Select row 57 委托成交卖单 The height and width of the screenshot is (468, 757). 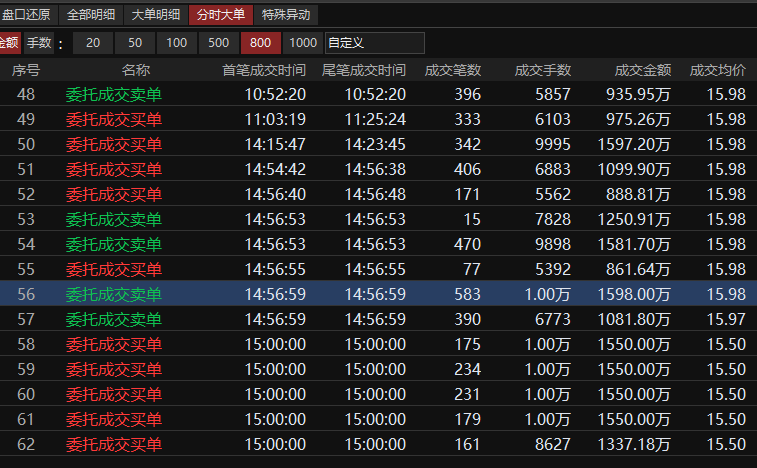pos(378,320)
